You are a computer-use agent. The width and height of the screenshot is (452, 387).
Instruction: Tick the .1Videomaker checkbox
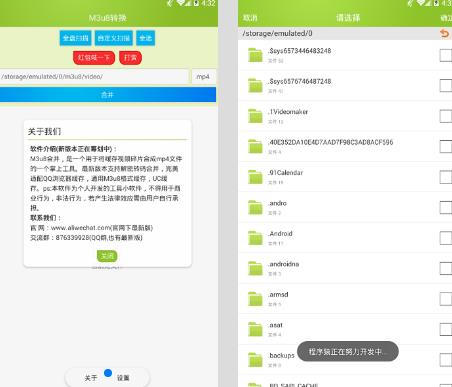pyautogui.click(x=446, y=116)
